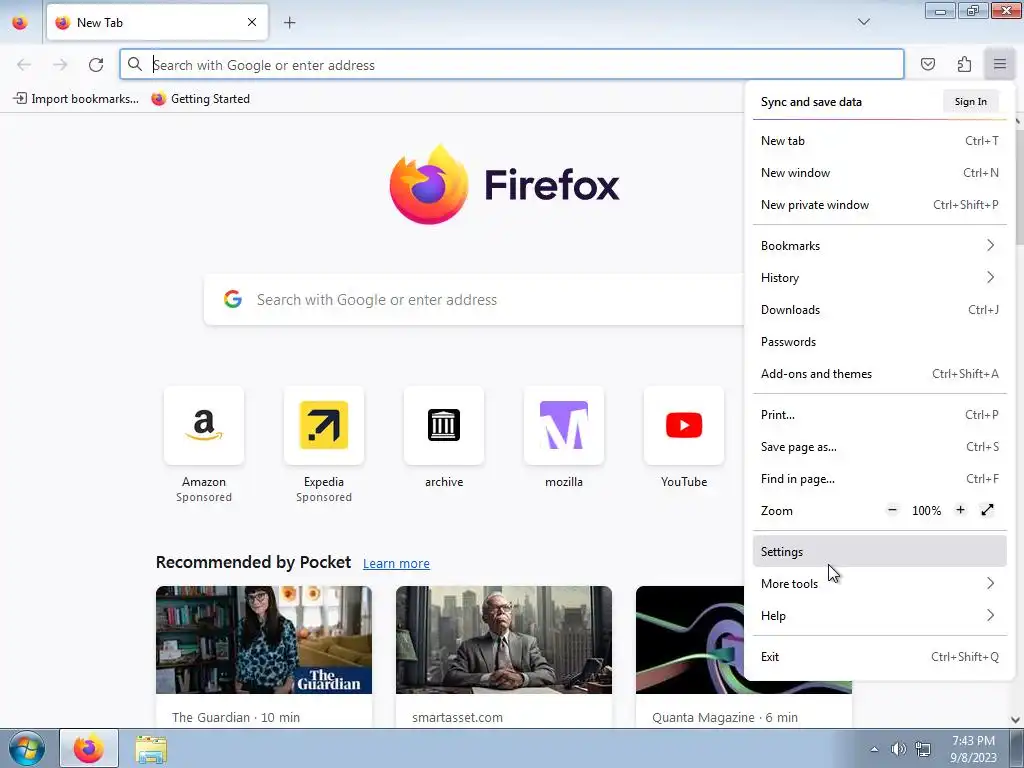Screen dimensions: 1024x768
Task: Open the Firefox application menu hamburger icon
Action: tap(999, 64)
